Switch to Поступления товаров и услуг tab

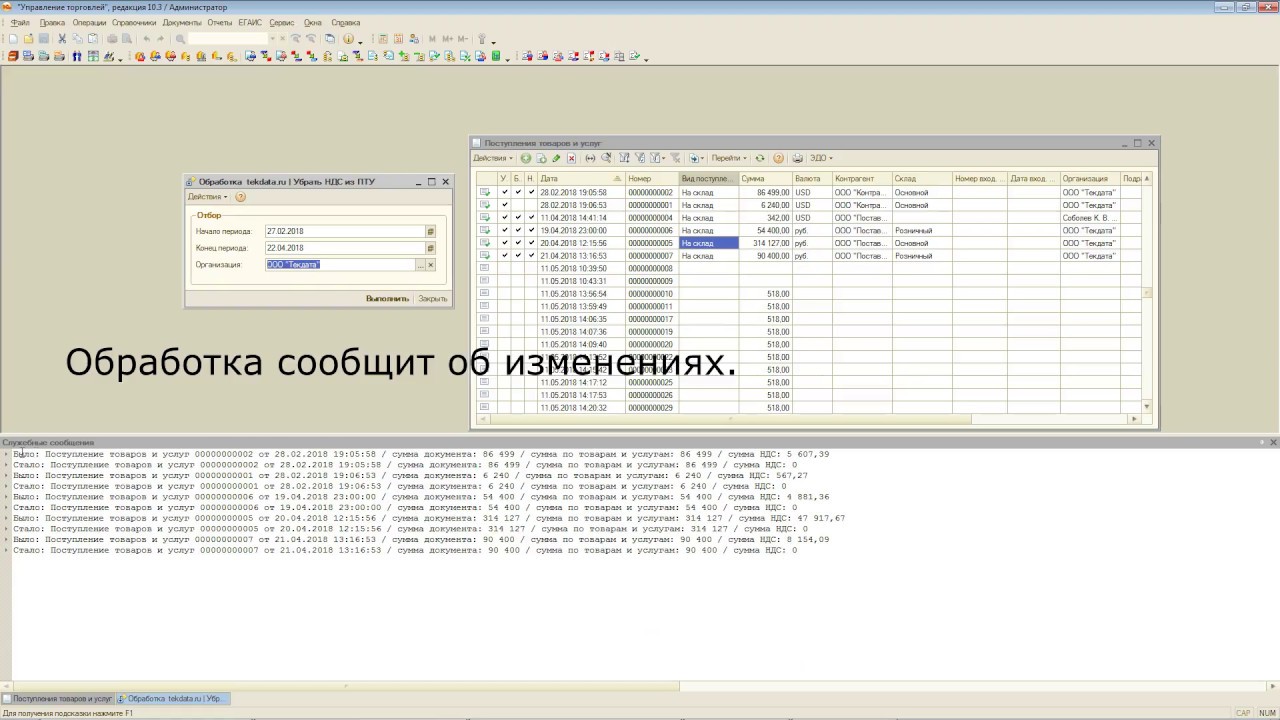[58, 699]
